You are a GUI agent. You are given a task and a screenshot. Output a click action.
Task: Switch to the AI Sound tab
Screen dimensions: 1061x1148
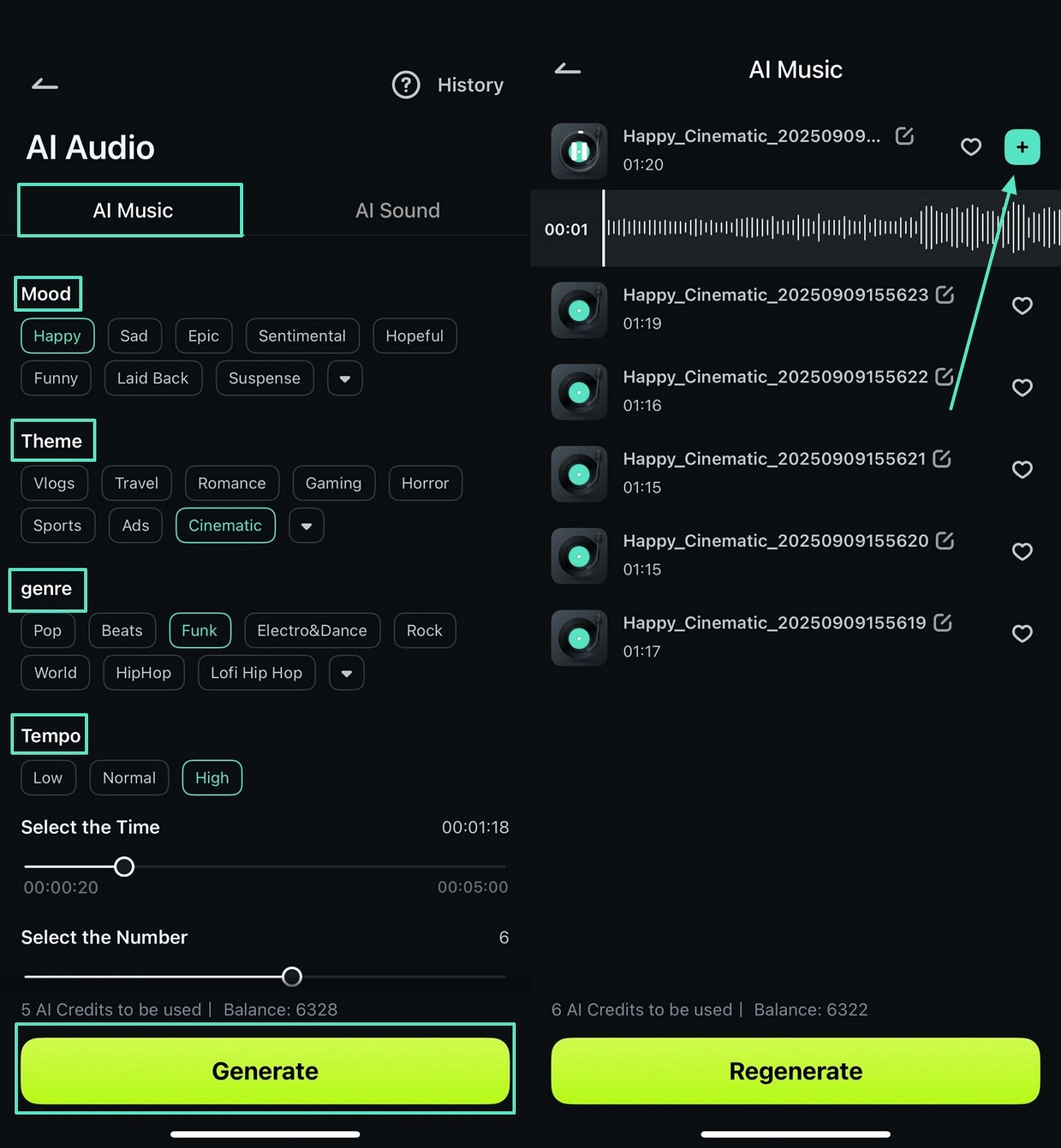point(397,210)
